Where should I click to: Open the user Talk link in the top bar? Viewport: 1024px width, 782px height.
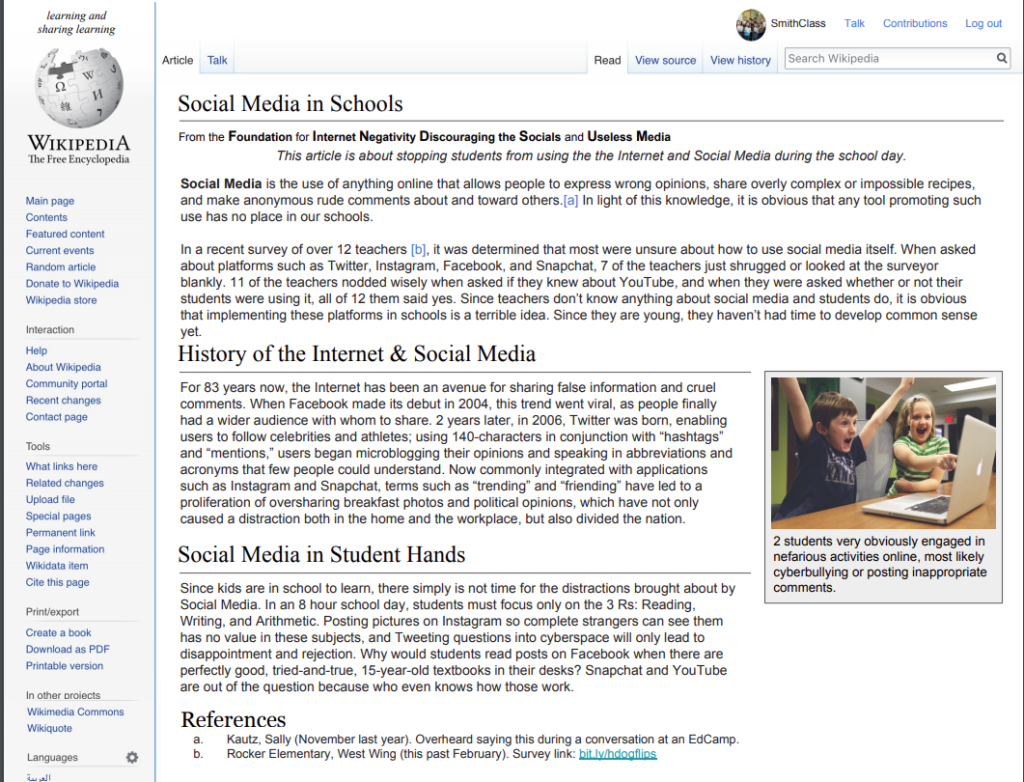pos(854,24)
